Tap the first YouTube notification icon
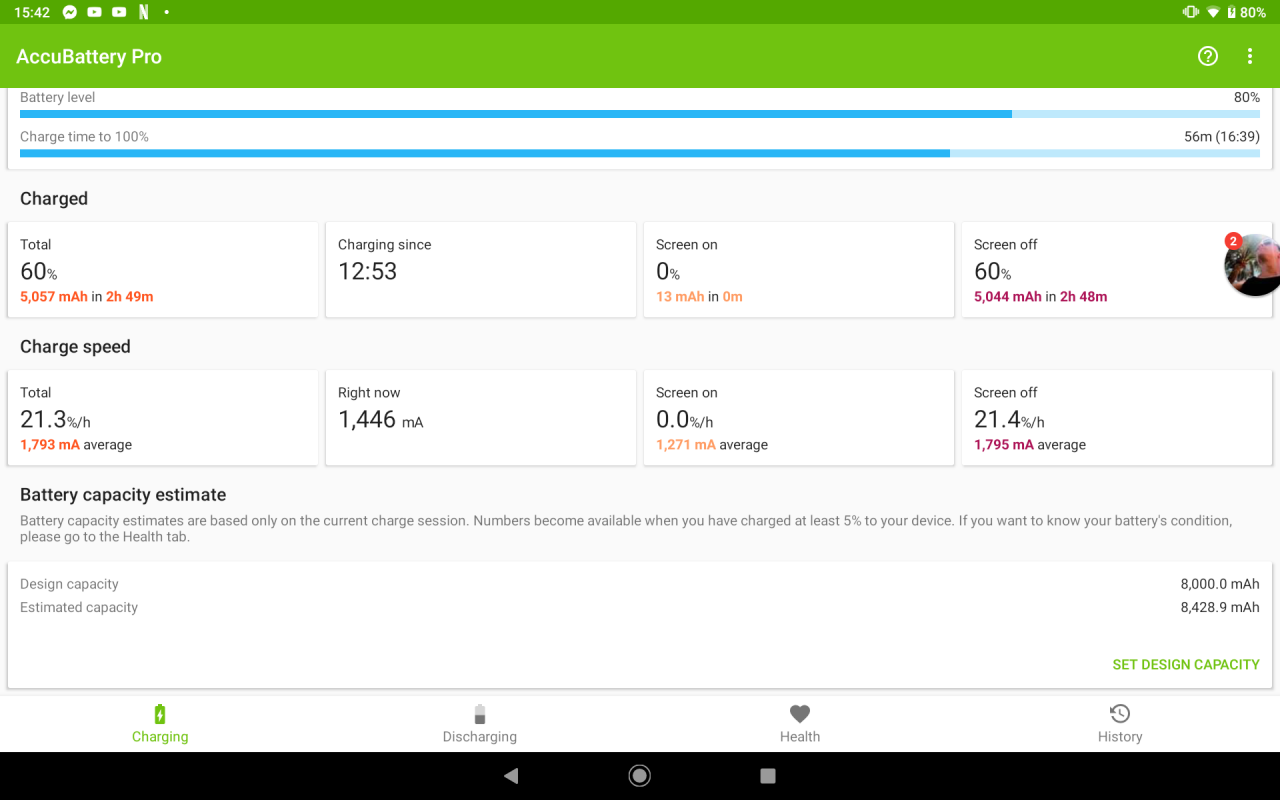 pyautogui.click(x=95, y=12)
